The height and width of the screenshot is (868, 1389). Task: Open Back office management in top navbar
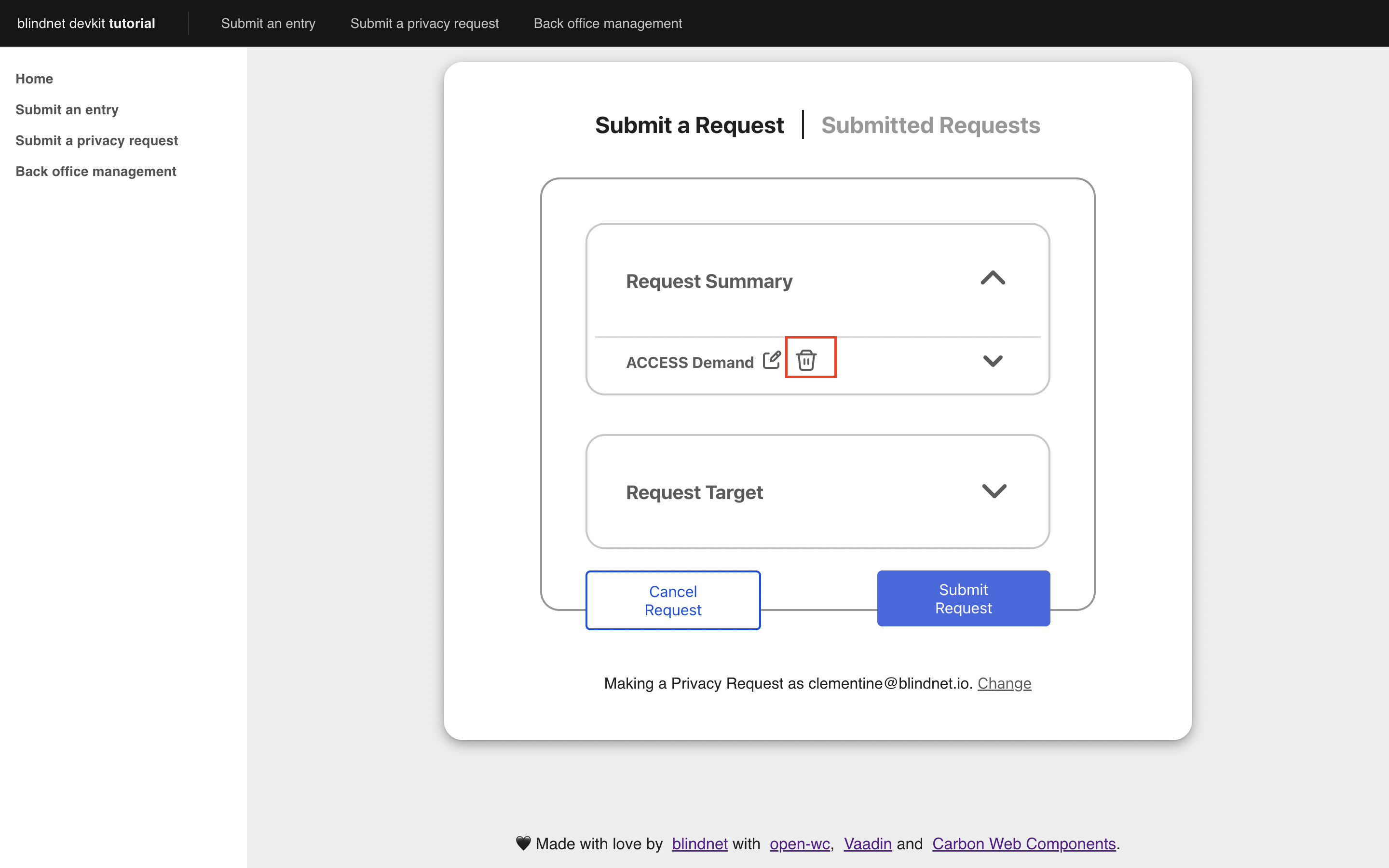[607, 24]
